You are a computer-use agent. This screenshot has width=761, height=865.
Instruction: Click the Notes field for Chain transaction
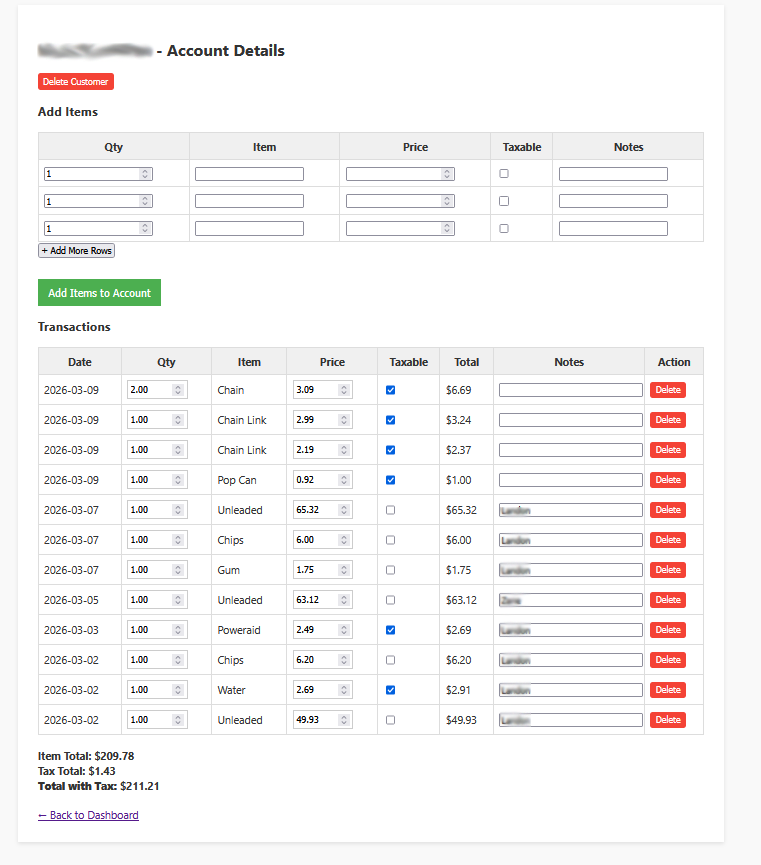click(x=570, y=390)
